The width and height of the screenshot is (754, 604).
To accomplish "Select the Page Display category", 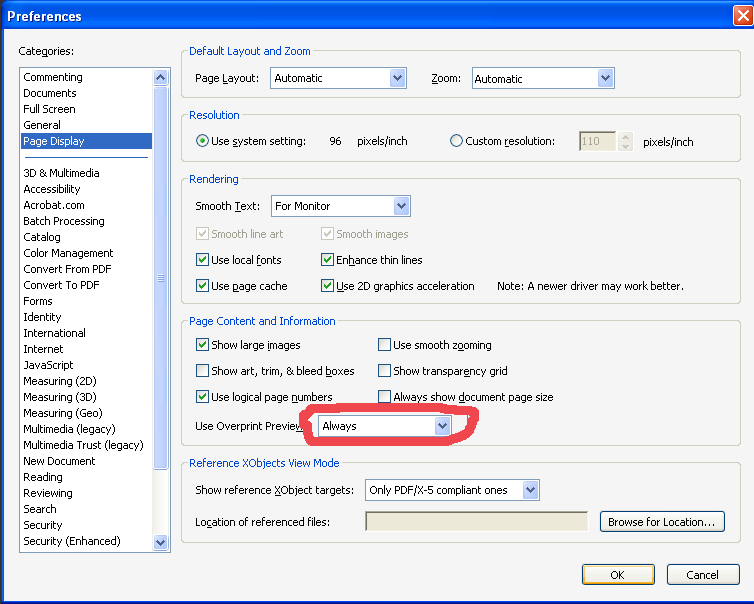I will [x=87, y=141].
